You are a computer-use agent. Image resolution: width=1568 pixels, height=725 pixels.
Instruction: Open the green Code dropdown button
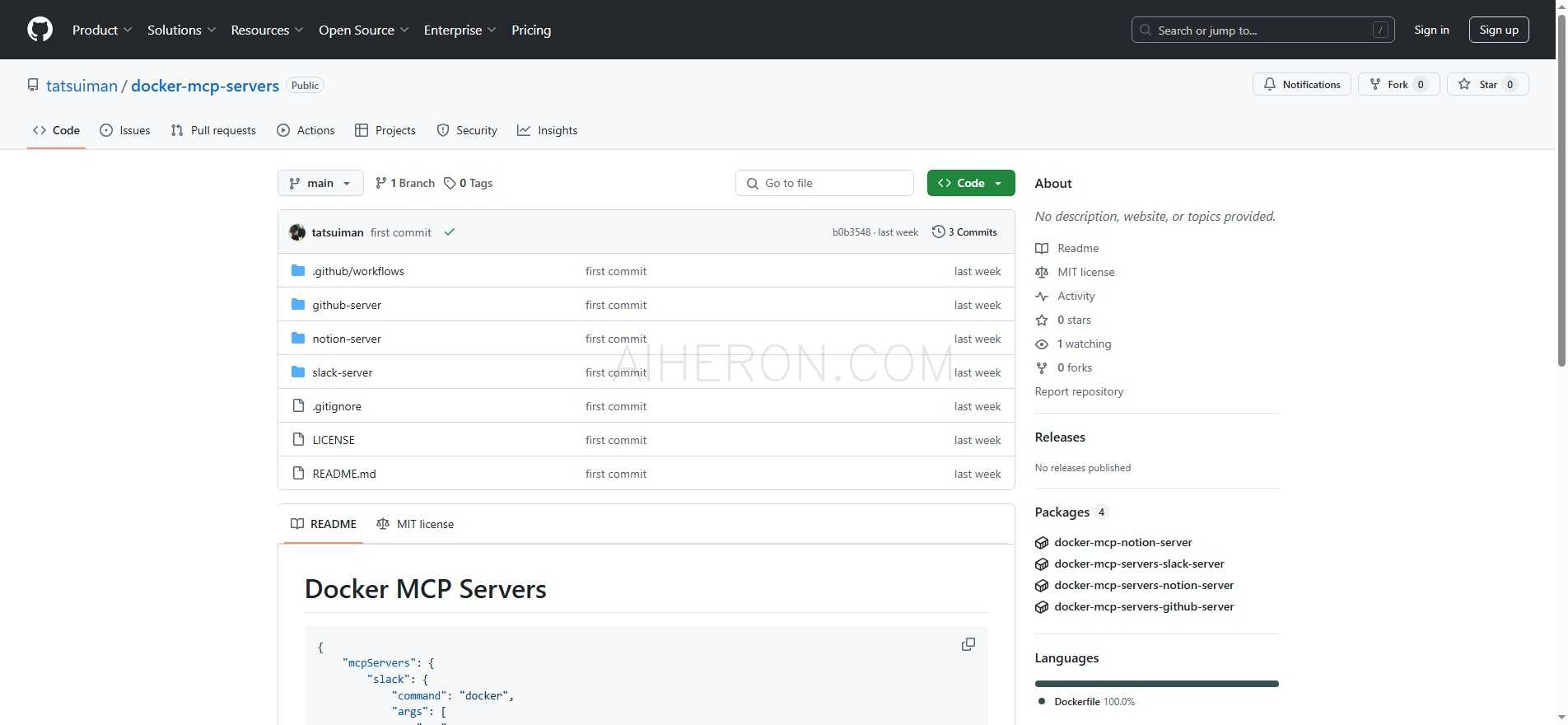coord(971,183)
